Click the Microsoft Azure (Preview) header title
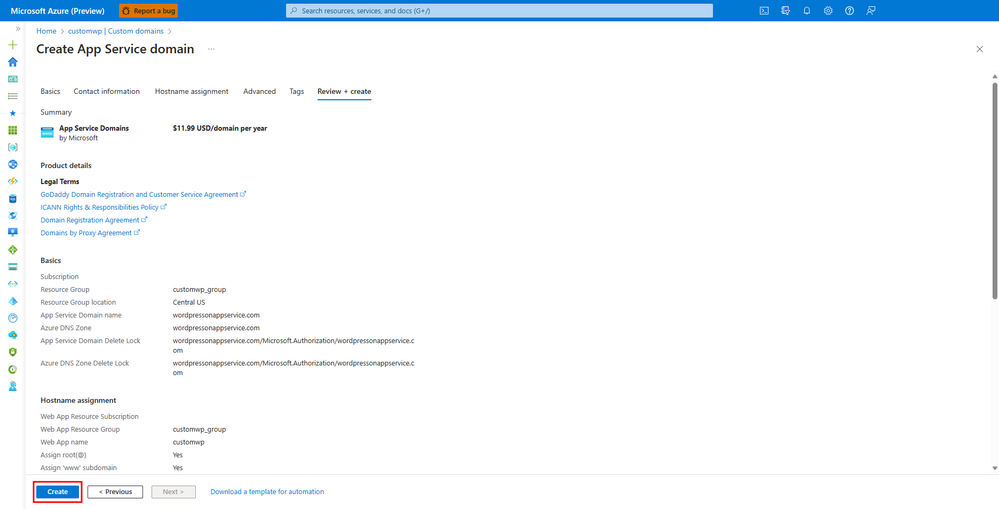This screenshot has height=509, width=999. (x=57, y=11)
